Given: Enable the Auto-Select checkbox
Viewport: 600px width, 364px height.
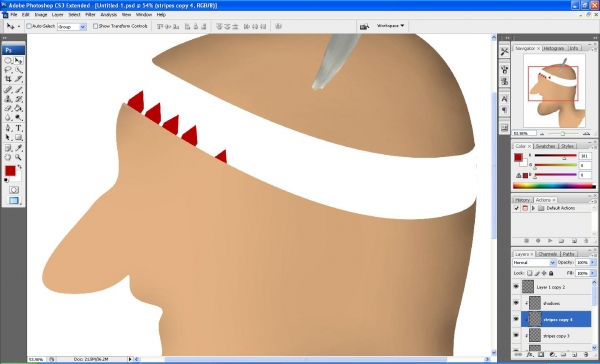Looking at the screenshot, I should pyautogui.click(x=29, y=26).
